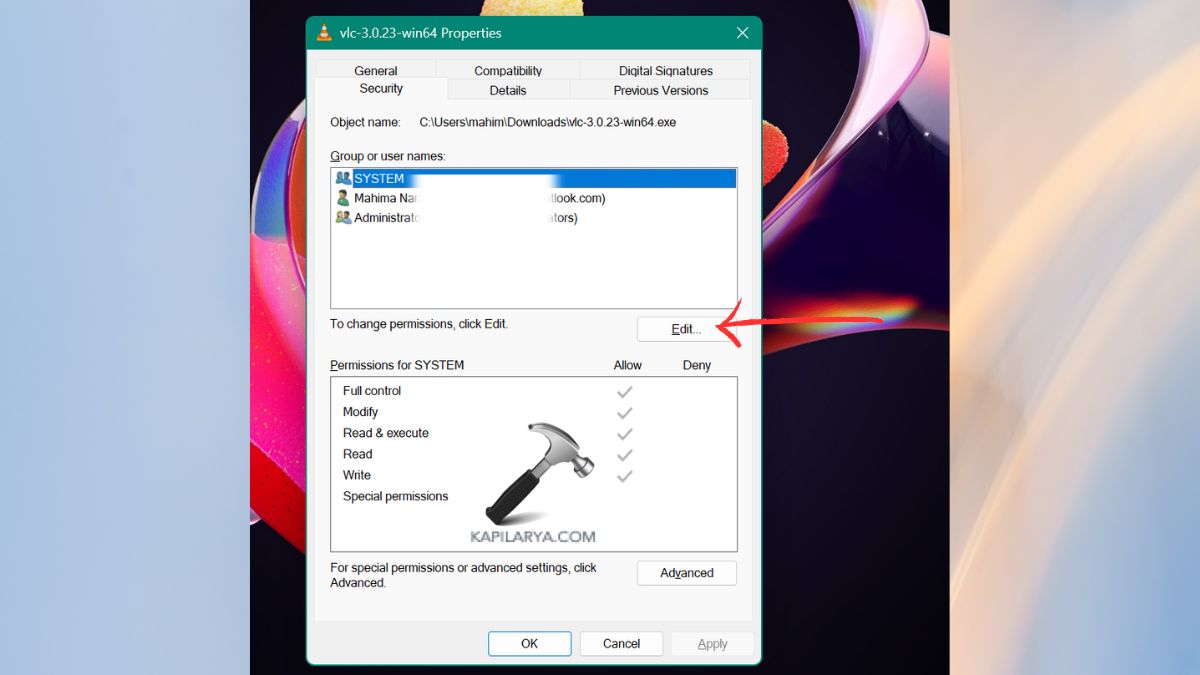Open the Previous Versions tab
1200x675 pixels.
[x=660, y=90]
